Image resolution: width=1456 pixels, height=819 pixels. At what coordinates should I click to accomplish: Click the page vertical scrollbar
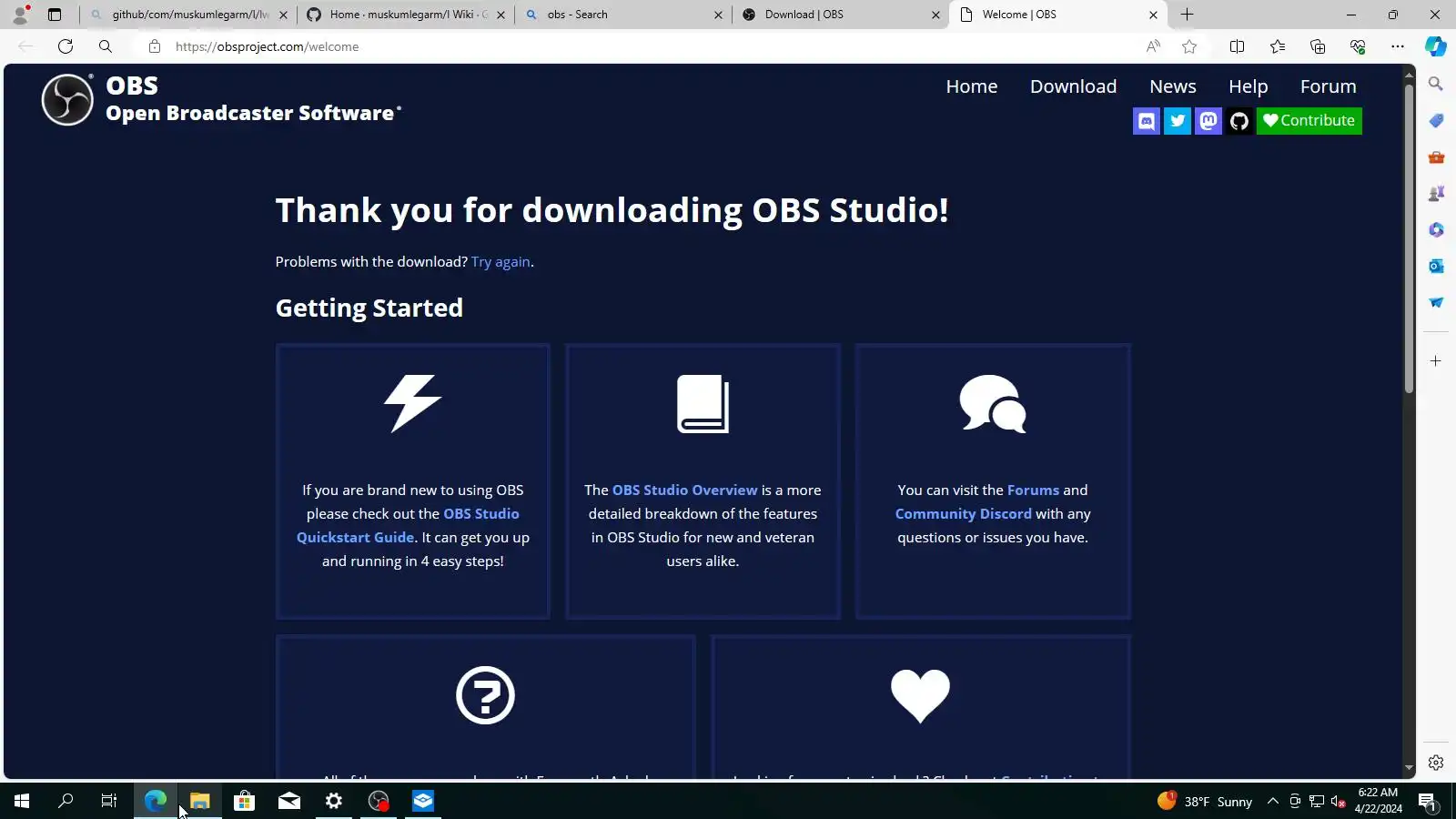pos(1409,239)
